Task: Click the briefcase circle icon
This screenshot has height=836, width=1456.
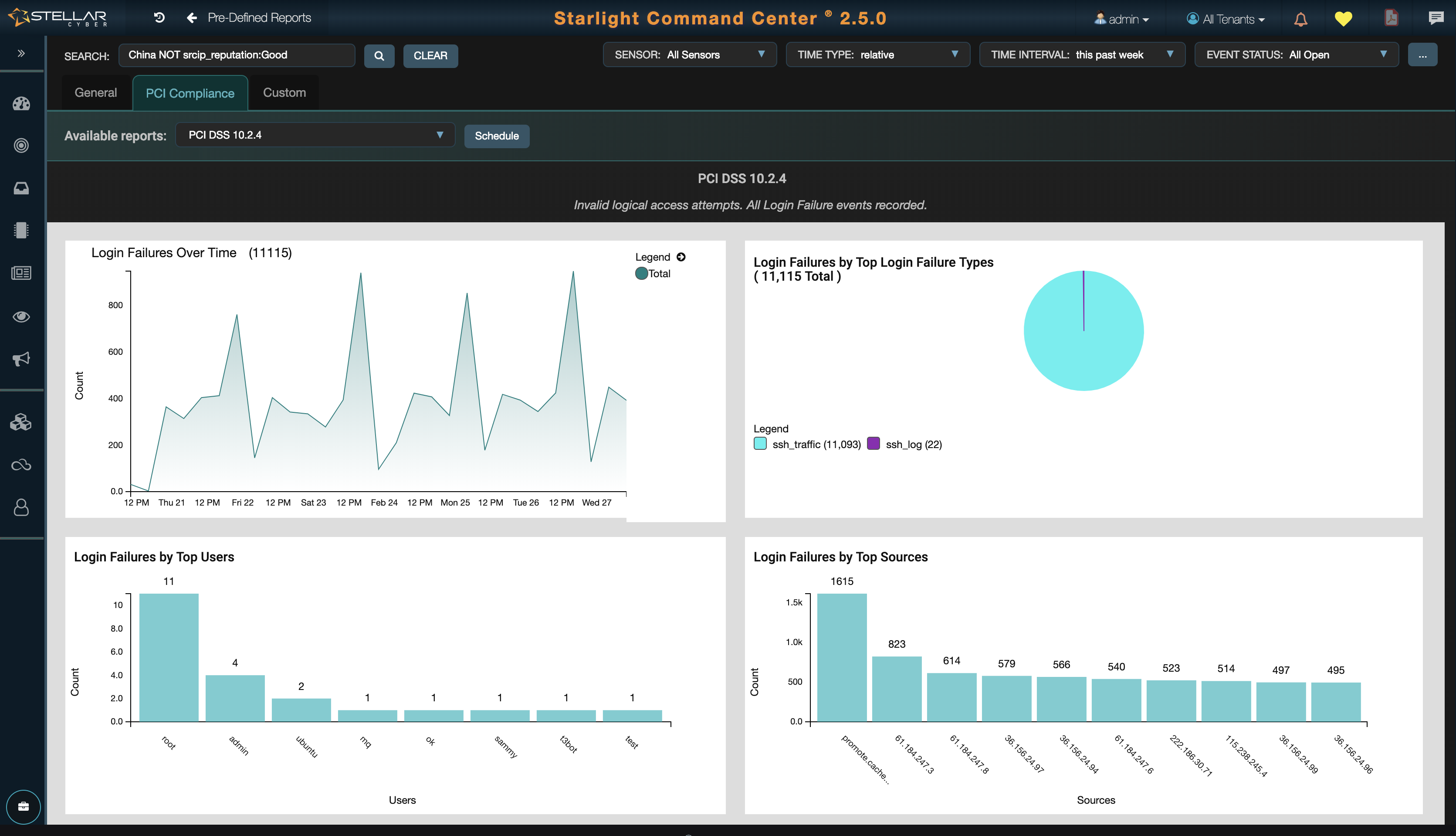Action: (24, 807)
